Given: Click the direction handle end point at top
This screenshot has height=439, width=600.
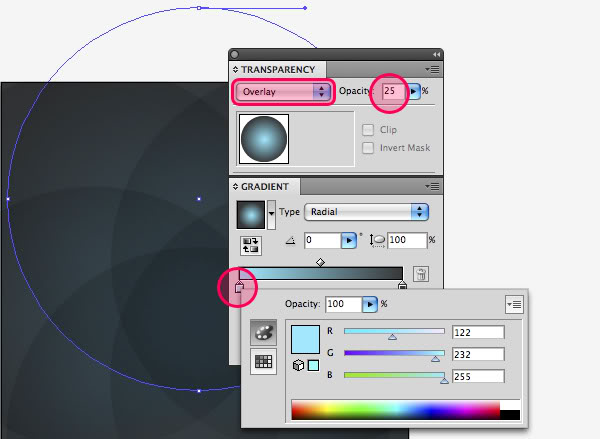Looking at the screenshot, I should pyautogui.click(x=305, y=8).
